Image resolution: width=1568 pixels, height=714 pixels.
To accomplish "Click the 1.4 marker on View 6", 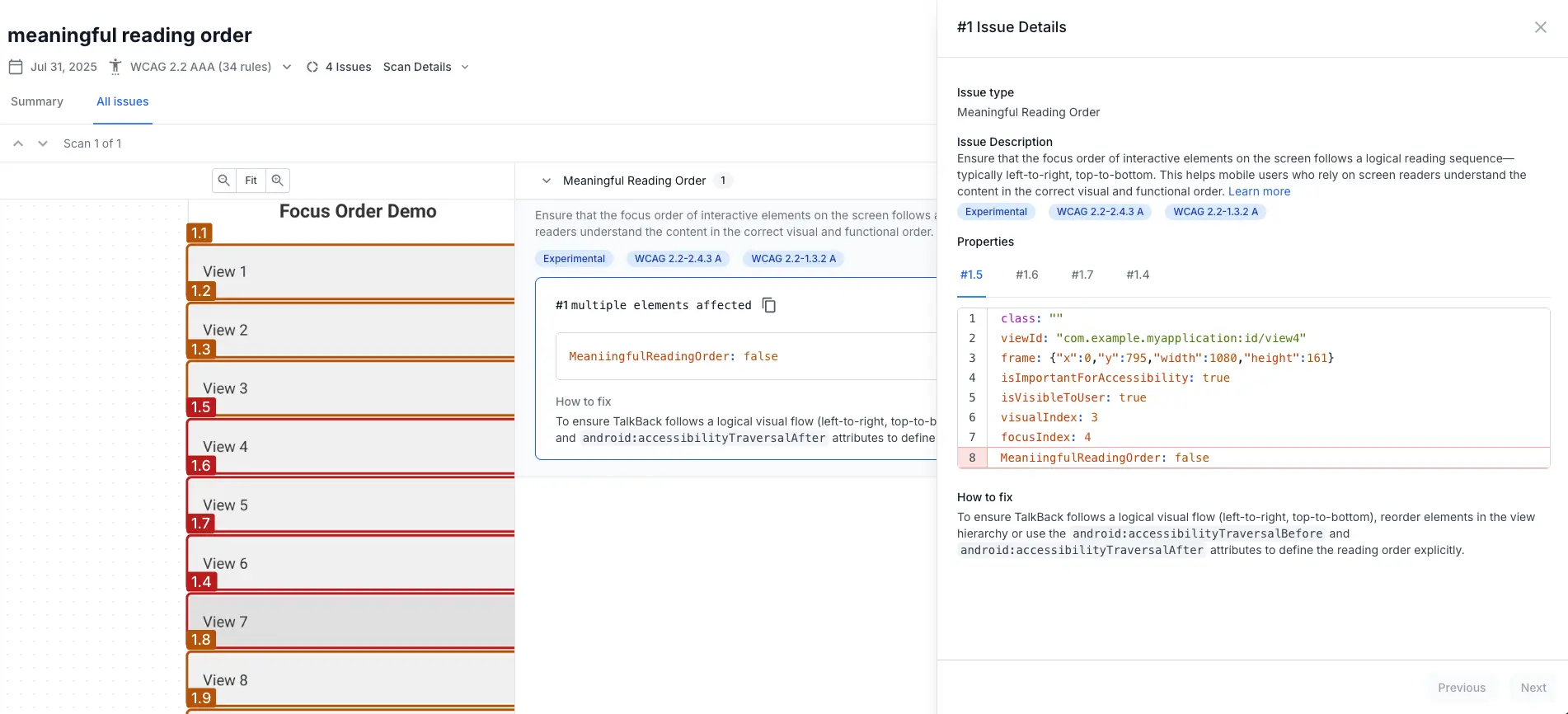I will pos(201,582).
